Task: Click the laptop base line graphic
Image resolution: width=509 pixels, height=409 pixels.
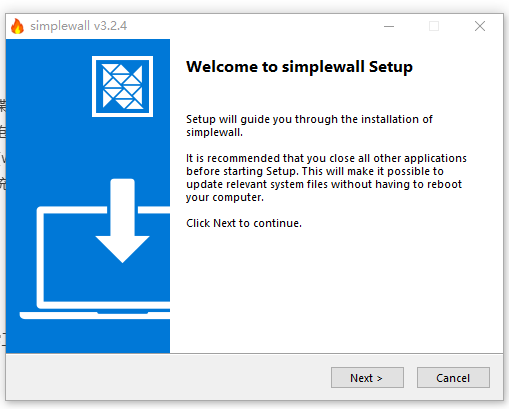Action: pyautogui.click(x=95, y=315)
